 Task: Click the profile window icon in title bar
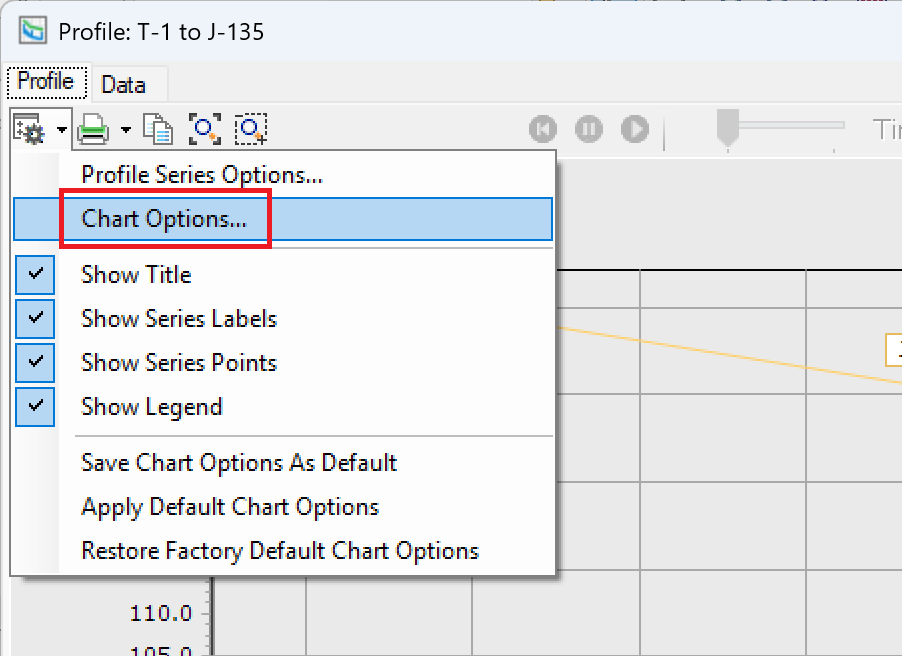pos(34,31)
